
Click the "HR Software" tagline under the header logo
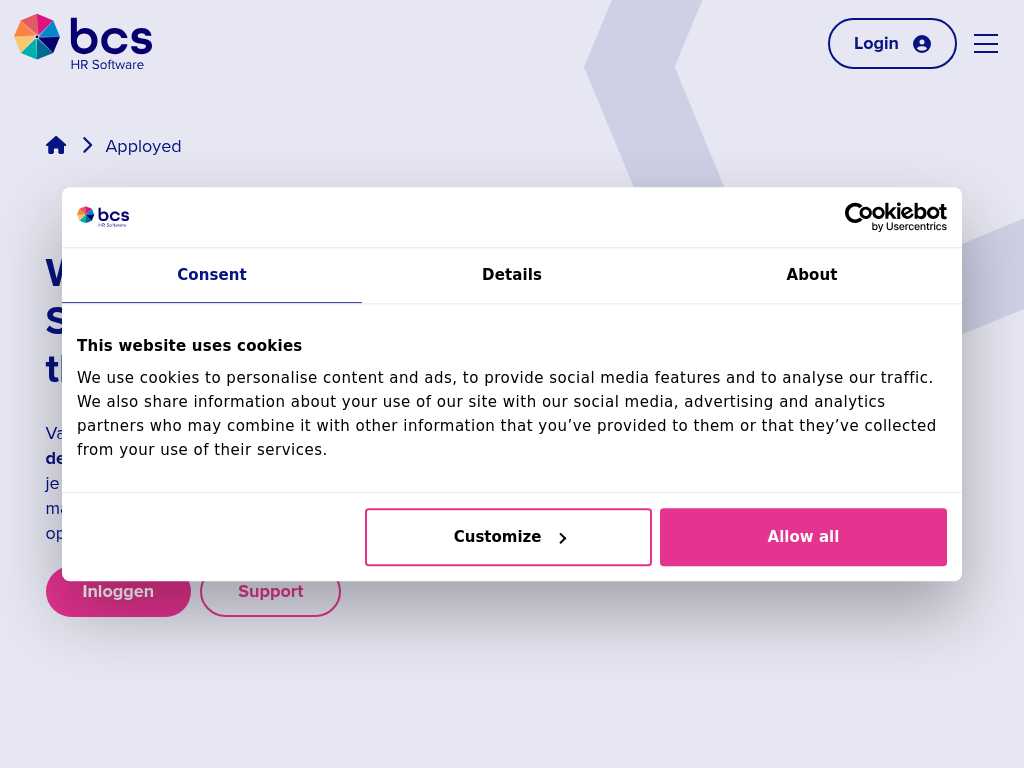point(107,65)
